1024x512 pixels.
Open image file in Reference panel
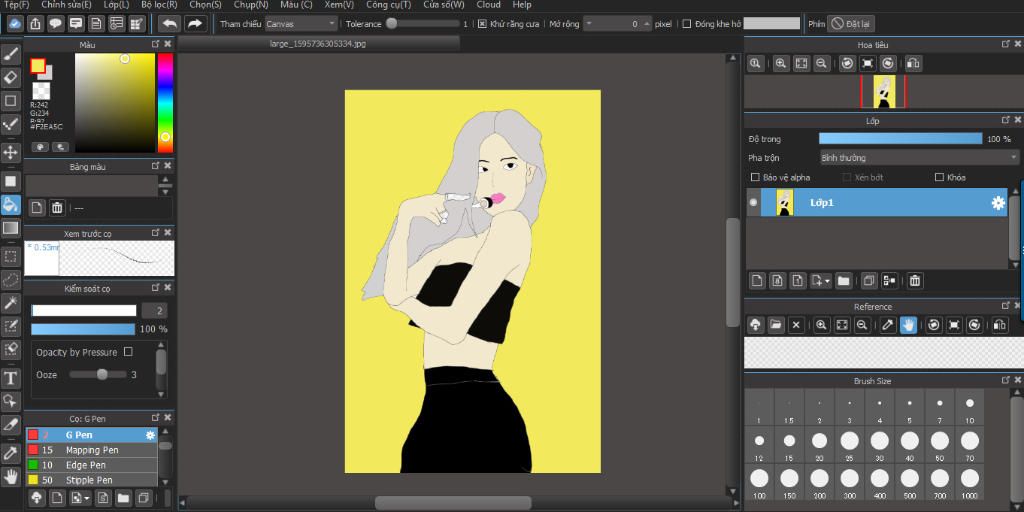coord(776,325)
